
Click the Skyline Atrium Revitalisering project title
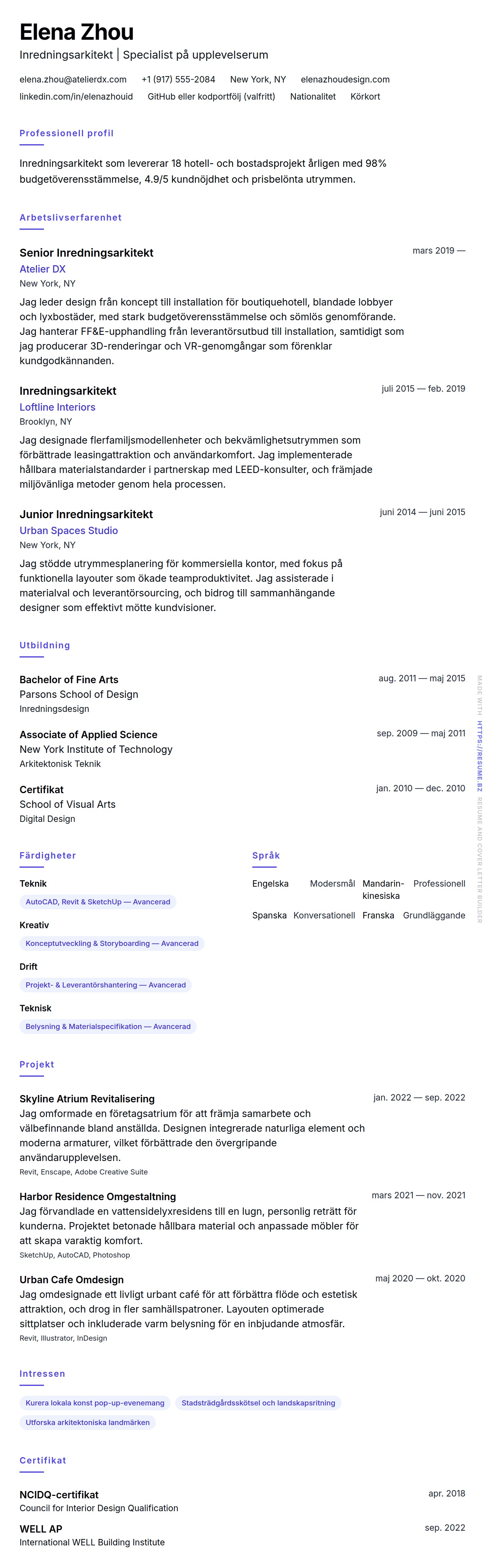click(87, 1099)
